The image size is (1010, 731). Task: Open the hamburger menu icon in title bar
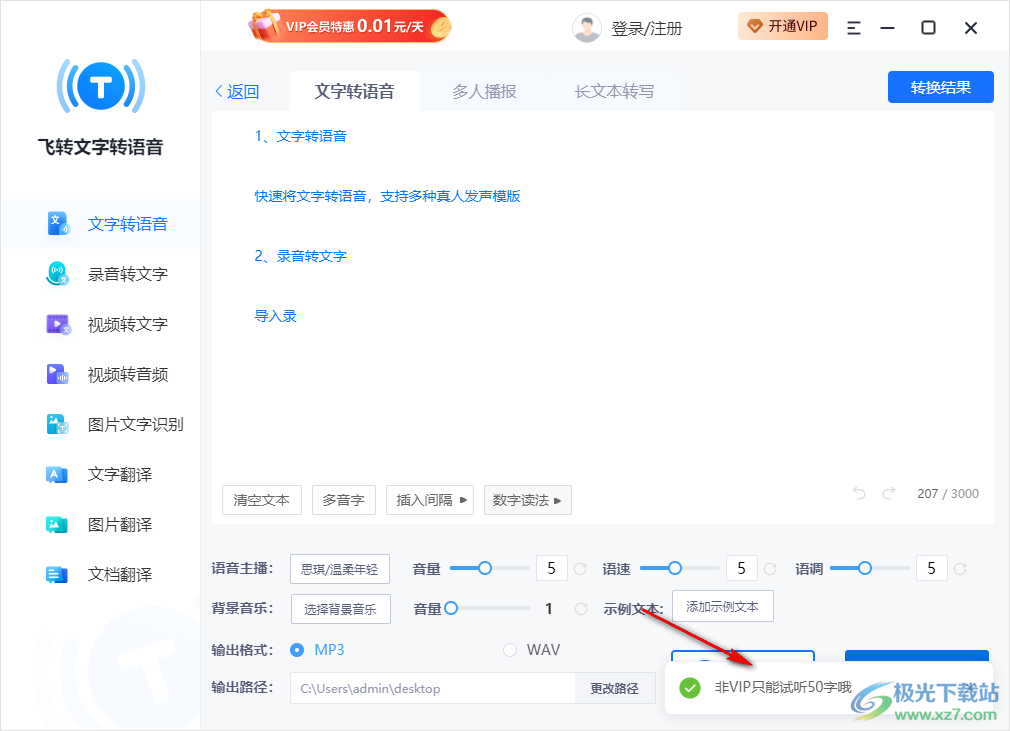[853, 28]
